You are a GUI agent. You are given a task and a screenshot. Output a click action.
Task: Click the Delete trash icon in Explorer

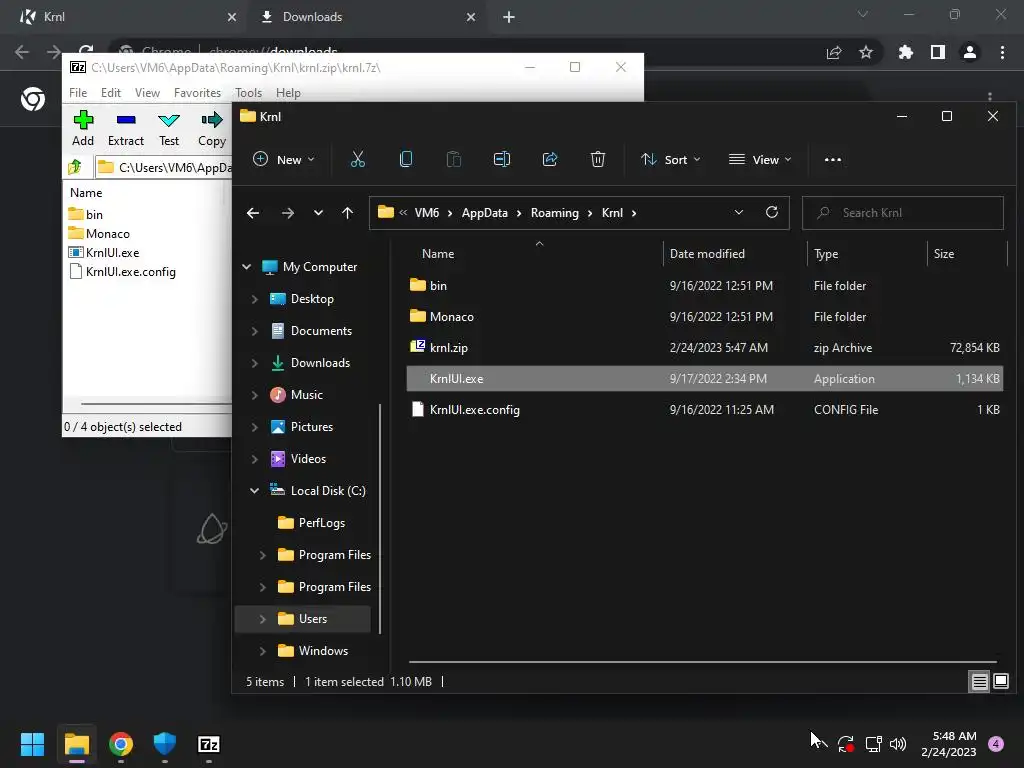[598, 159]
